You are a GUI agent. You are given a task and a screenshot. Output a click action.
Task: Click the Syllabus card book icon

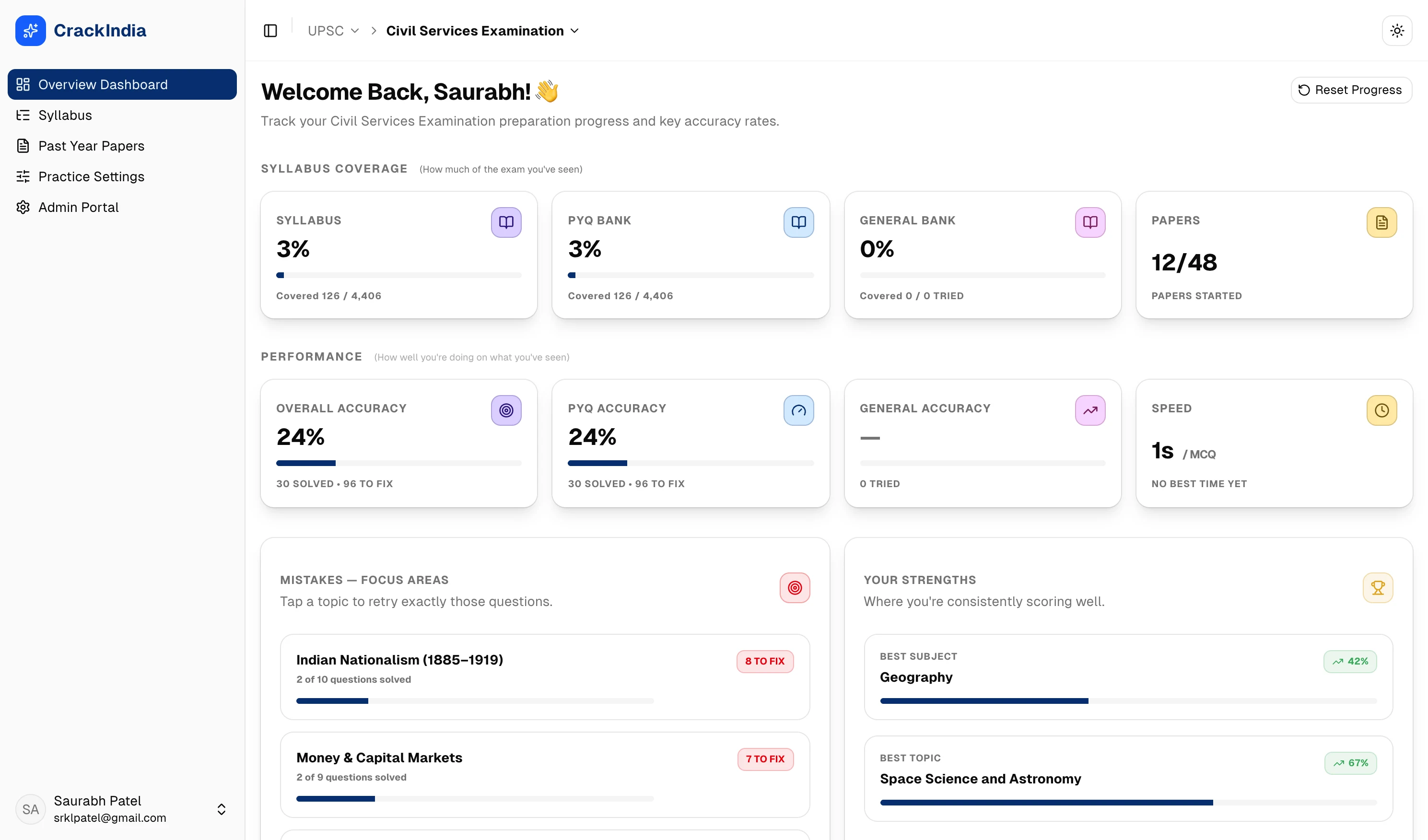click(x=506, y=222)
